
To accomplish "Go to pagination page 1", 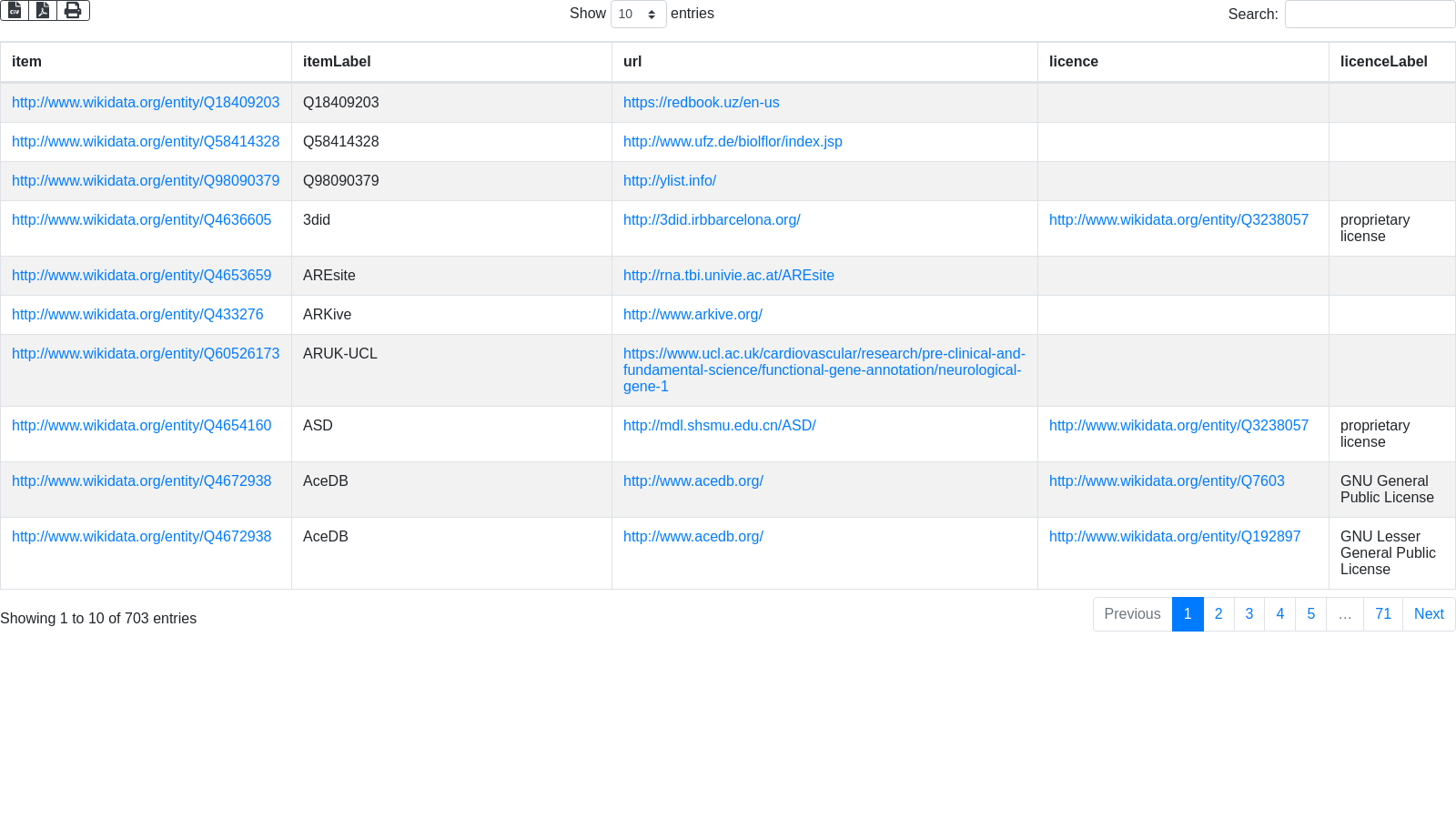I will tap(1188, 614).
